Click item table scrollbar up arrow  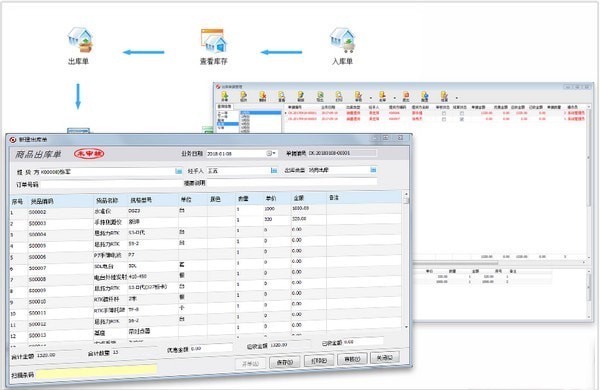pyautogui.click(x=406, y=194)
